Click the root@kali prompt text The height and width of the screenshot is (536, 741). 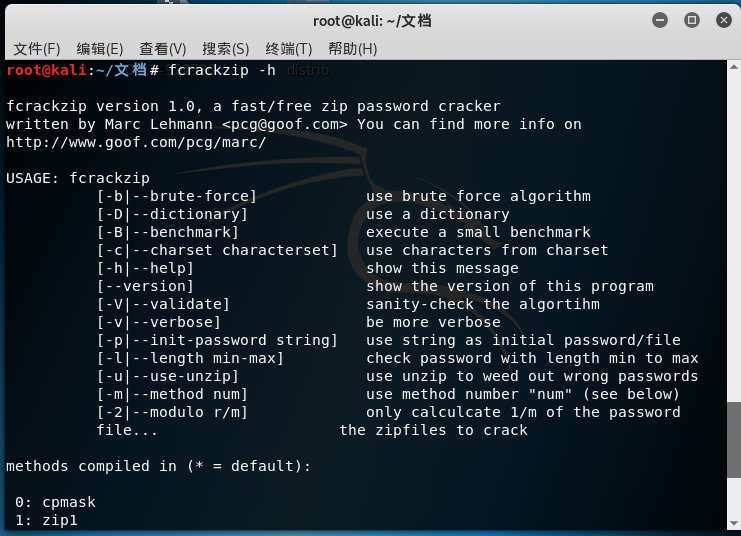(46, 70)
